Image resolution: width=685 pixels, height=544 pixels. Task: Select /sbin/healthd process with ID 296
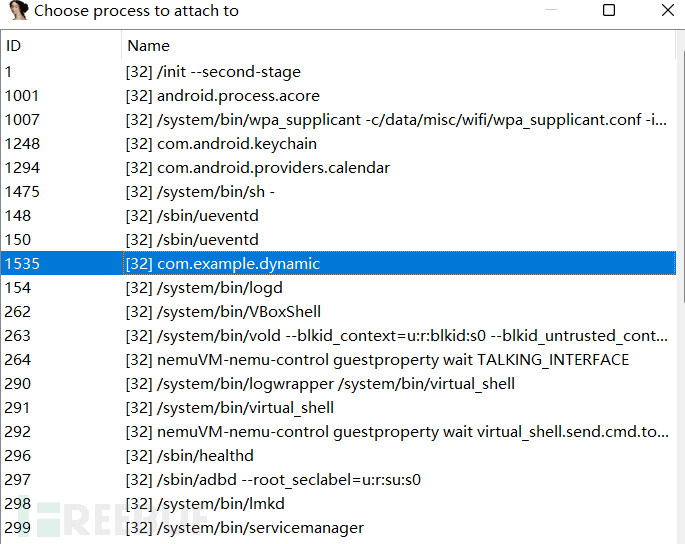(338, 456)
